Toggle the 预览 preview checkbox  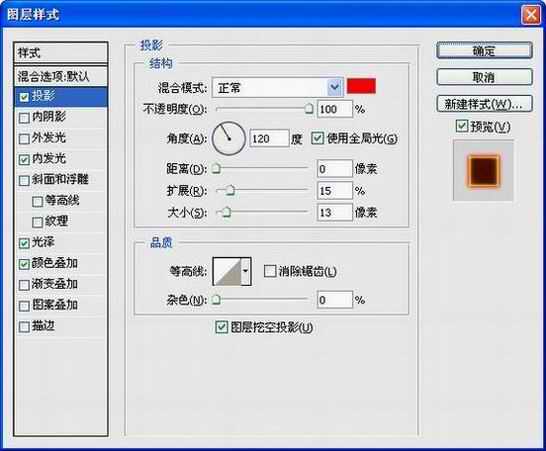pos(462,126)
